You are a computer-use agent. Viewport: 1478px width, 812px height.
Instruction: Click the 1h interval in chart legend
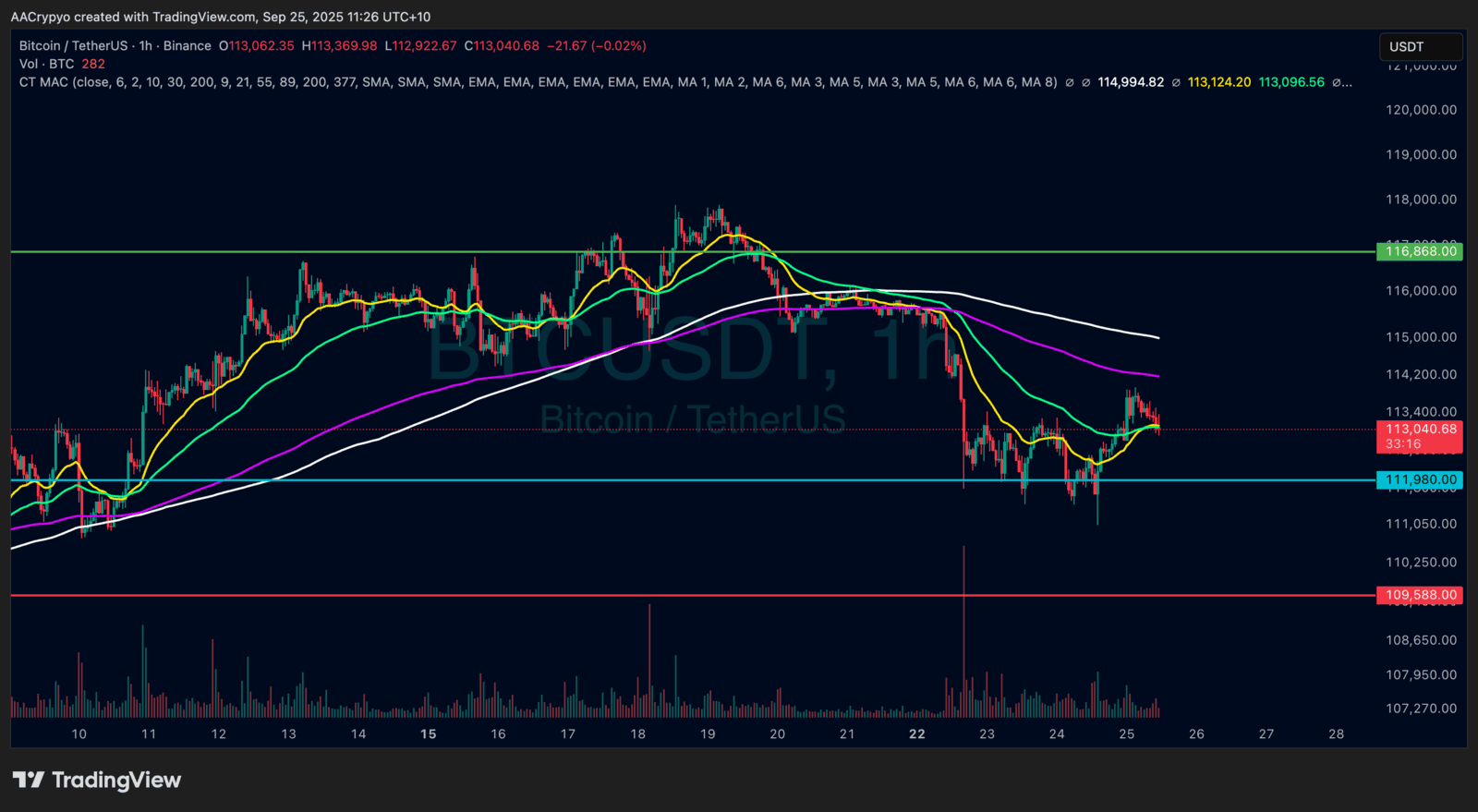pyautogui.click(x=145, y=46)
